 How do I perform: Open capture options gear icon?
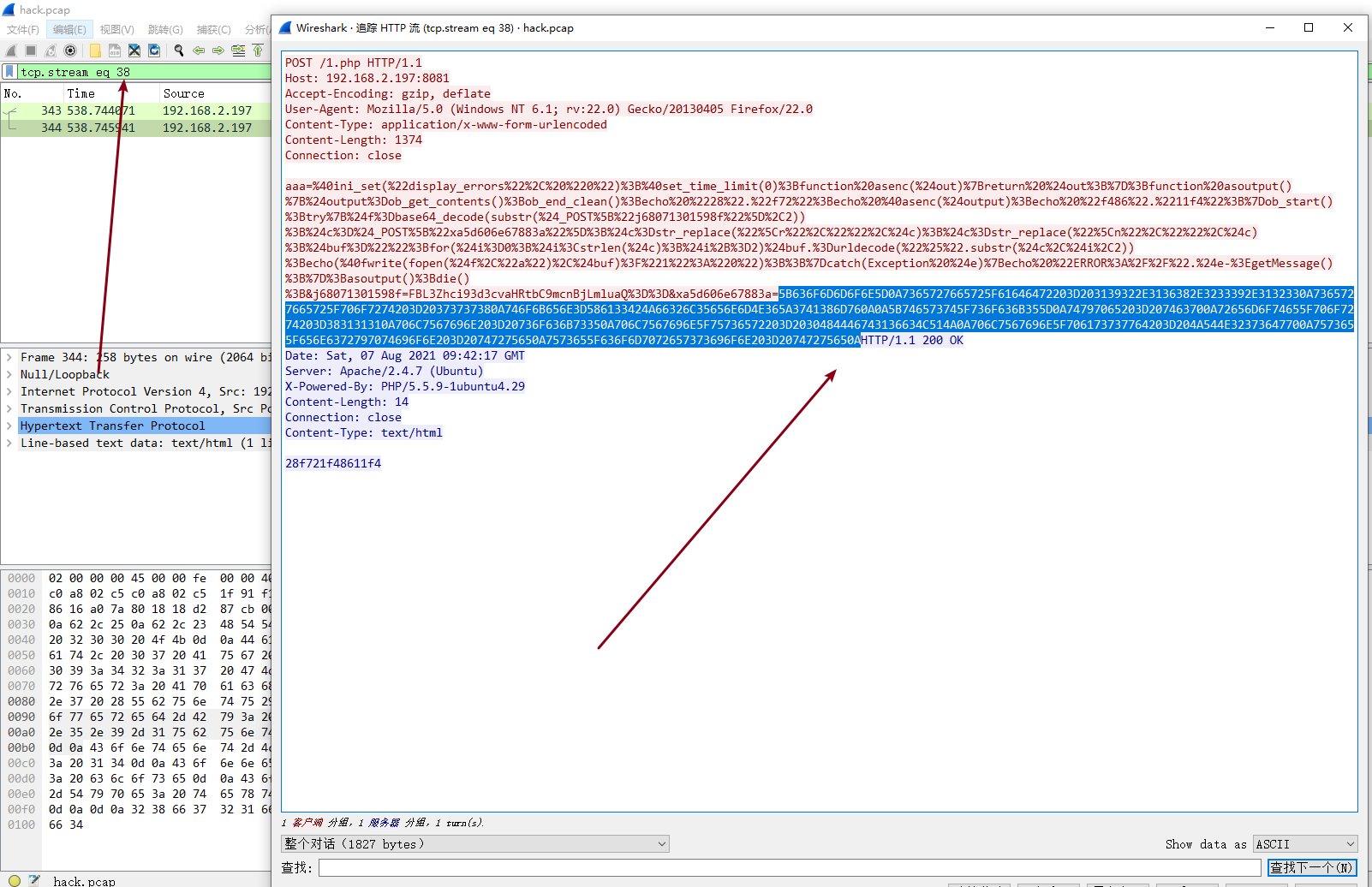(x=70, y=51)
